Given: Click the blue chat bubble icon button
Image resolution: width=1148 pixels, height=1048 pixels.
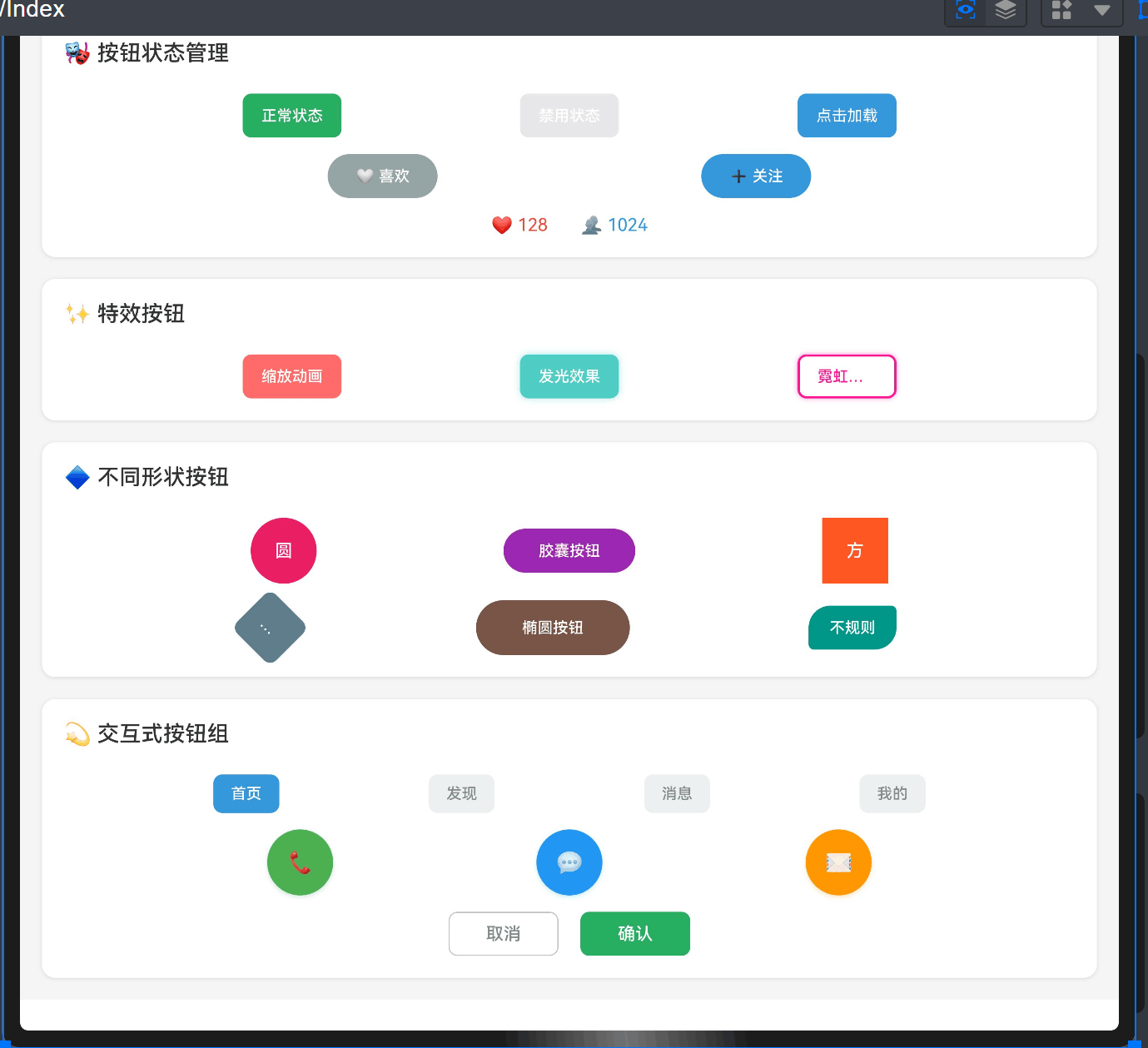Looking at the screenshot, I should point(569,862).
